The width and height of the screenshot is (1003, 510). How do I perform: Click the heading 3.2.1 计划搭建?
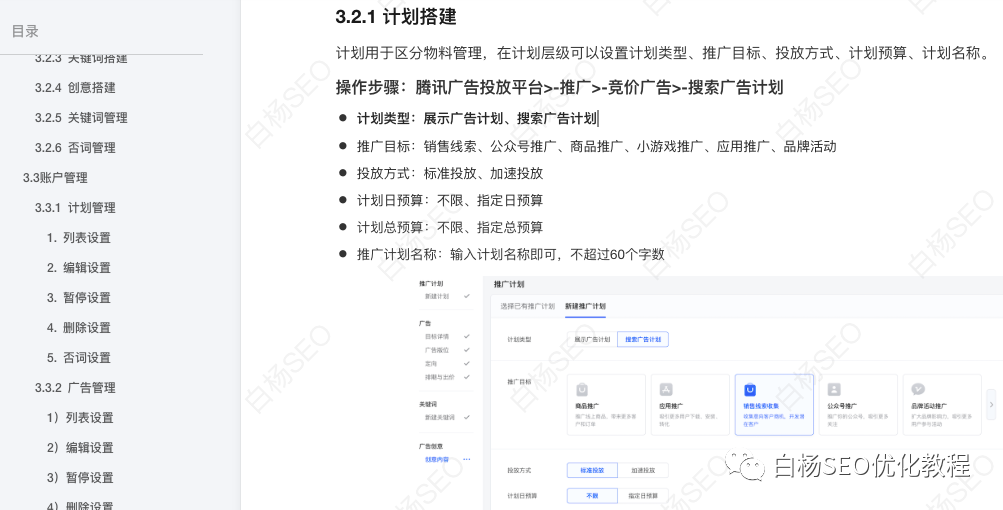396,17
